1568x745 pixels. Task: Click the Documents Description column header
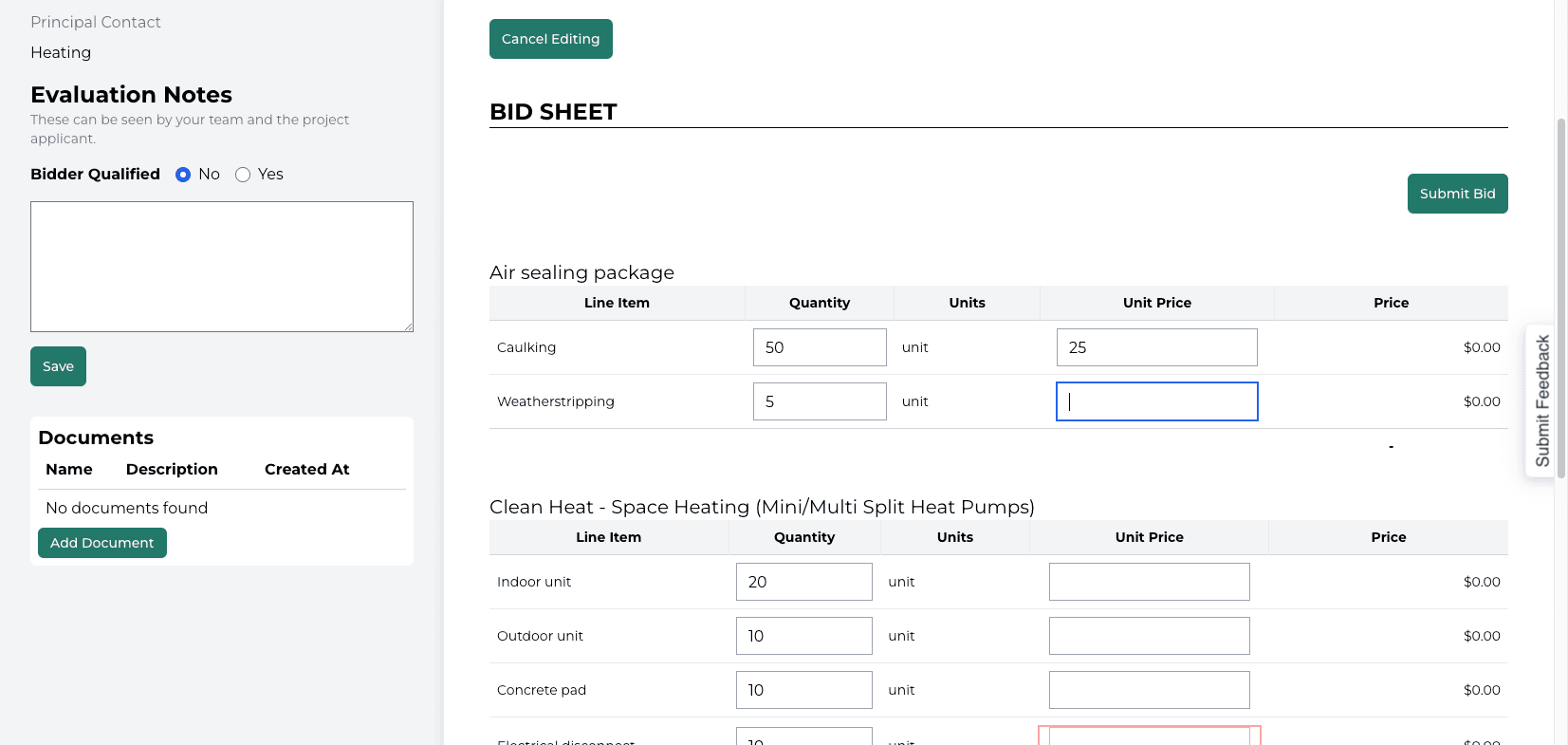172,469
